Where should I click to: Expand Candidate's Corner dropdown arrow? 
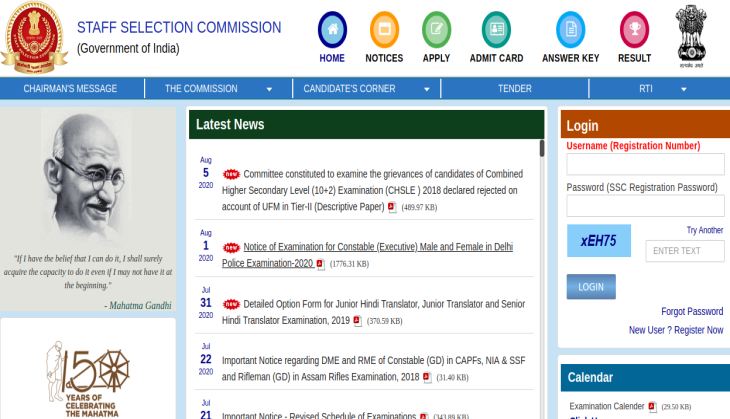coord(426,89)
